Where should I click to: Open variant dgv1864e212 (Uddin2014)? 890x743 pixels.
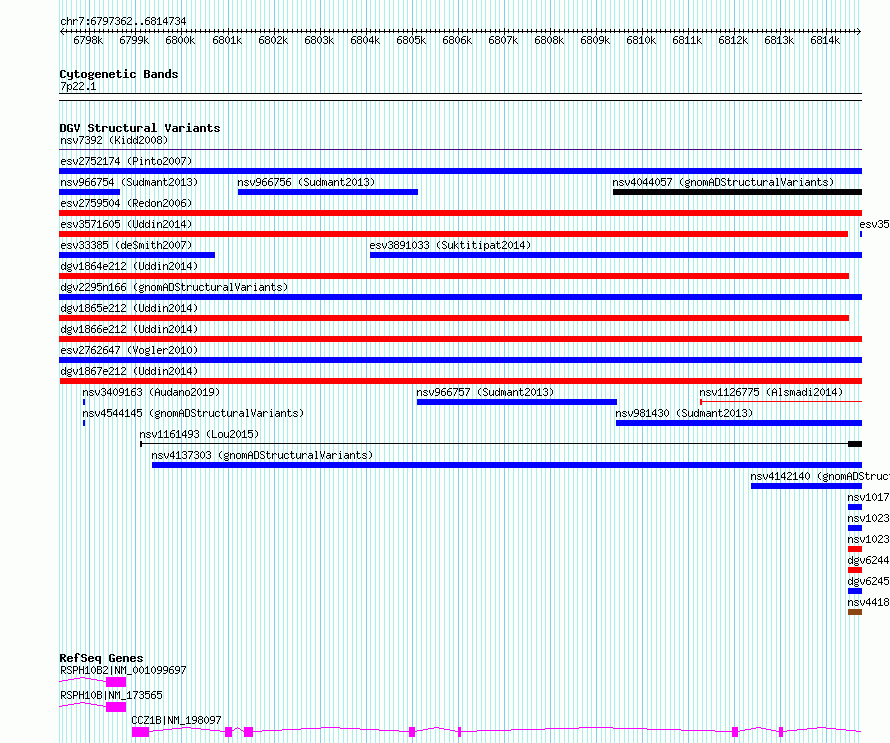[129, 266]
